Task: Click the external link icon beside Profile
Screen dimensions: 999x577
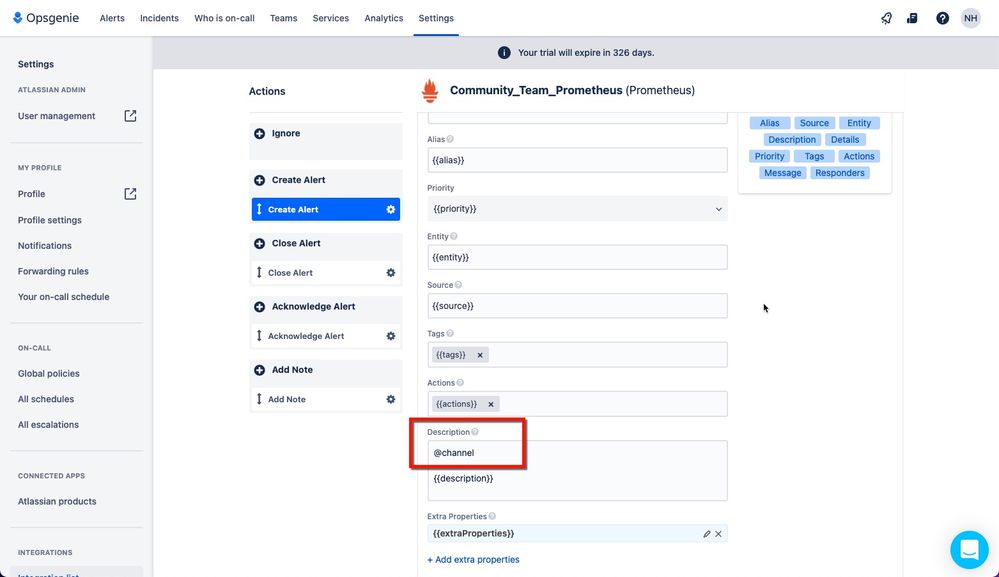Action: (x=130, y=194)
